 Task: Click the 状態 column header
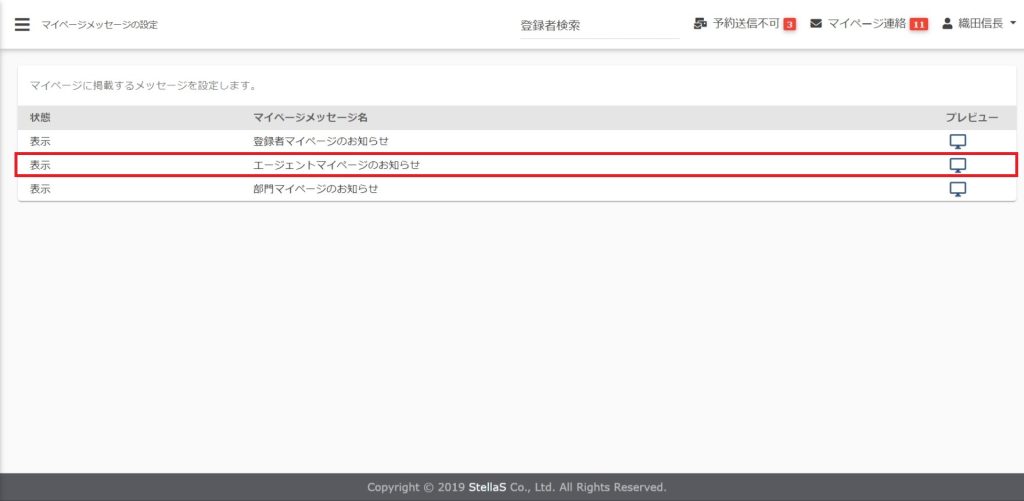(x=40, y=118)
